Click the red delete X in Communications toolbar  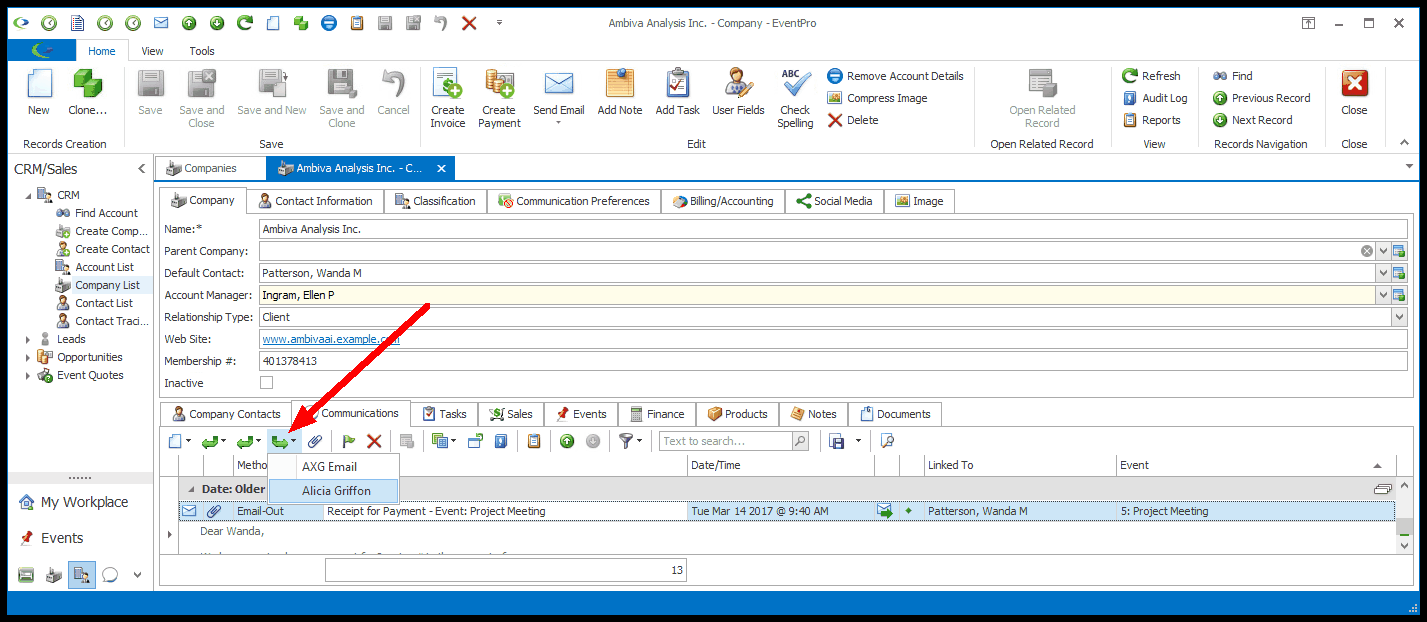pos(374,441)
